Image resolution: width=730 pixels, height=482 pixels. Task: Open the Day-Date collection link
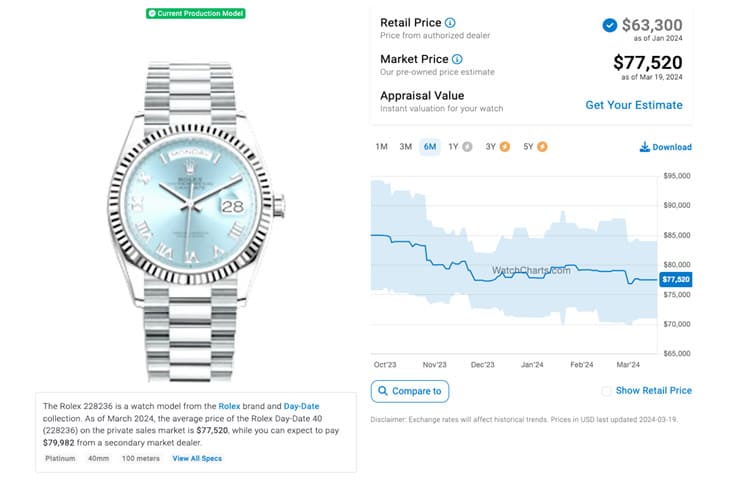coord(301,406)
